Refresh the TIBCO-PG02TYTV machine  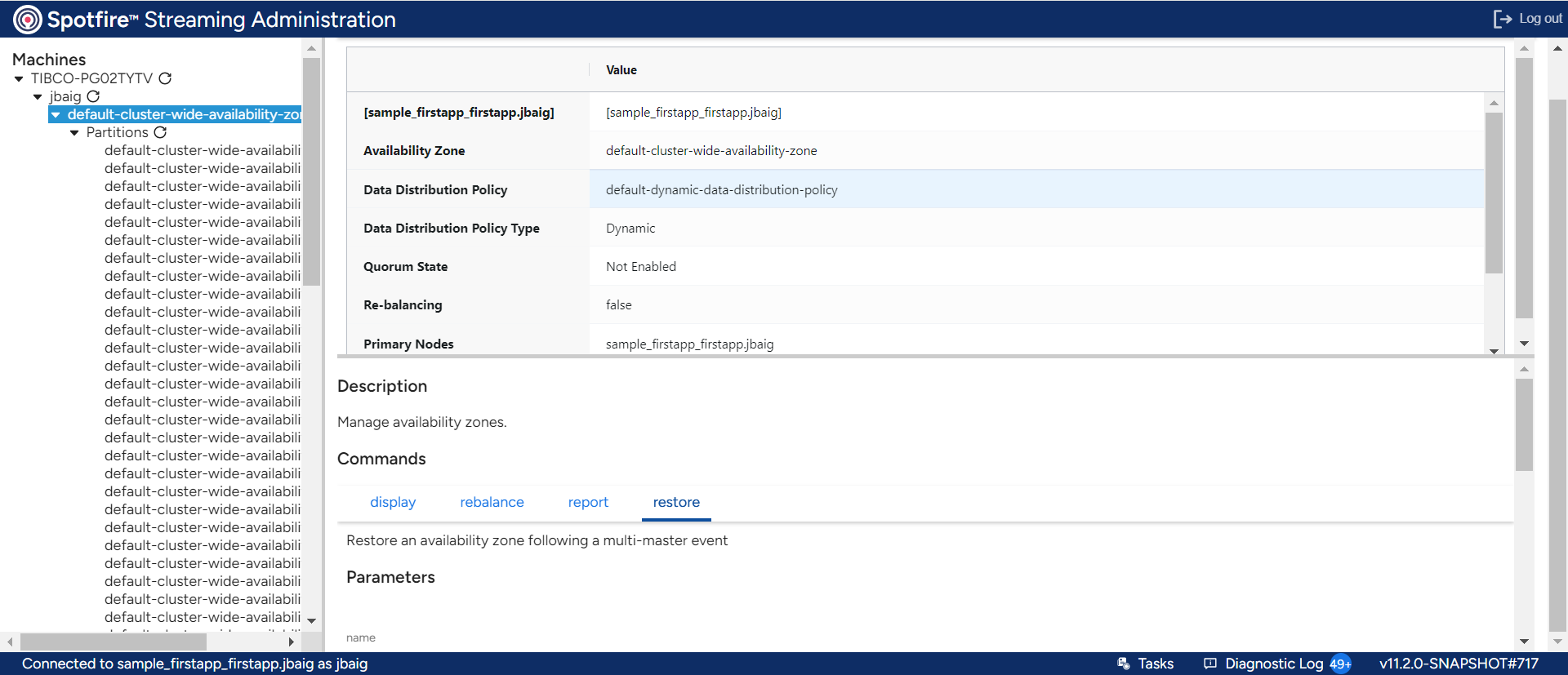pos(165,78)
